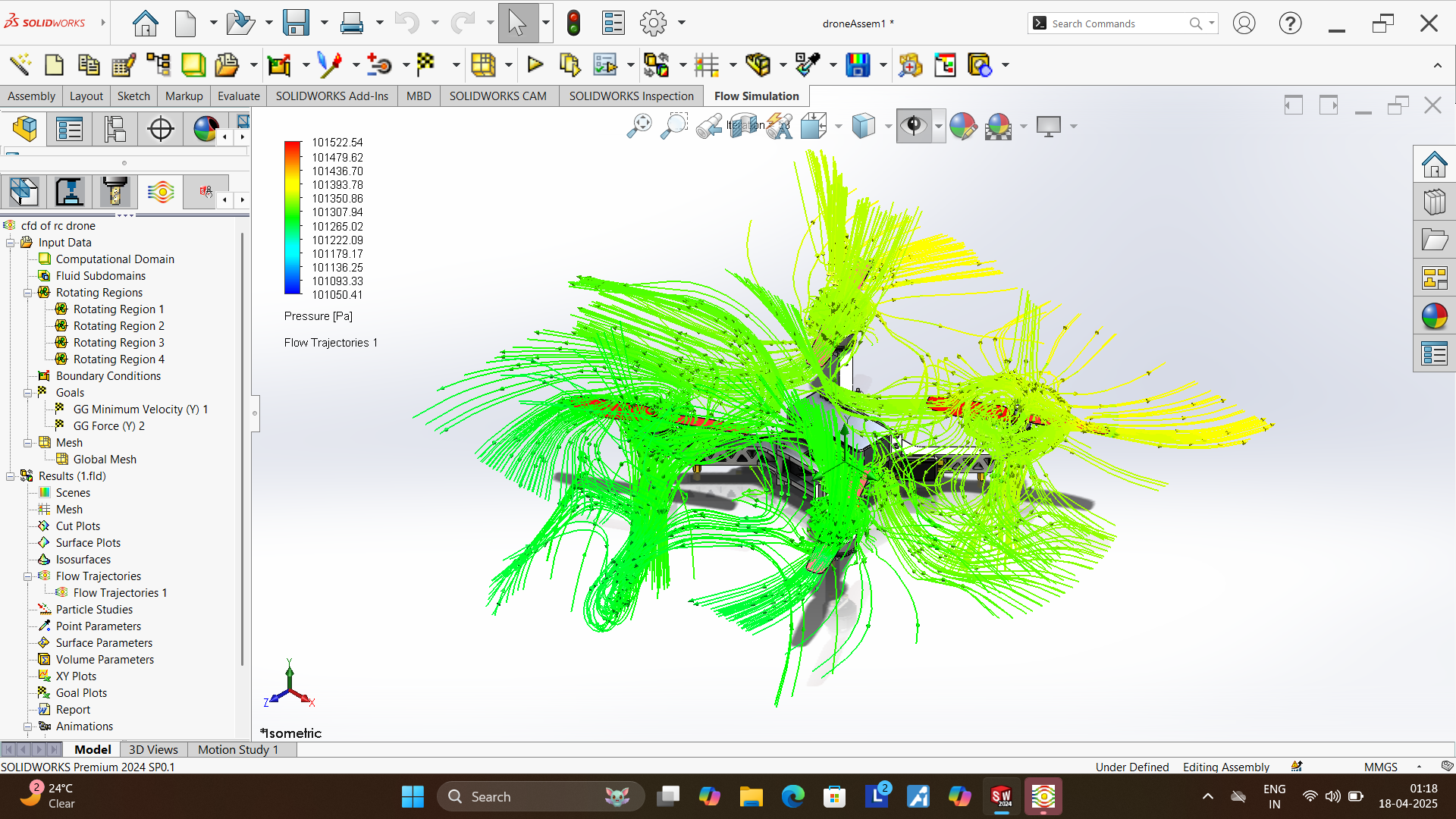This screenshot has height=819, width=1456.
Task: Open the DimXpertManager crosshair tab
Action: 161,128
